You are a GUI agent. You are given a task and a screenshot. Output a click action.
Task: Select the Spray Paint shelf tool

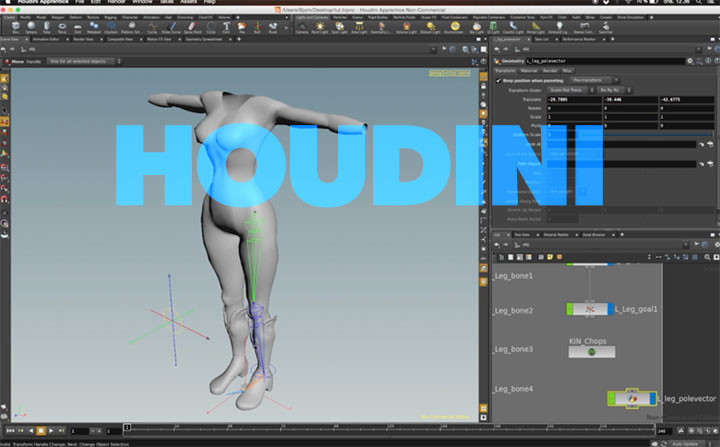192,28
